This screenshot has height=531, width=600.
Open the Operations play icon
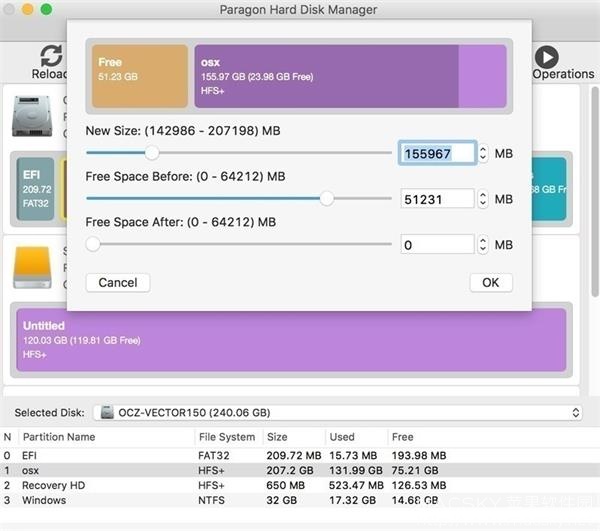[x=546, y=57]
